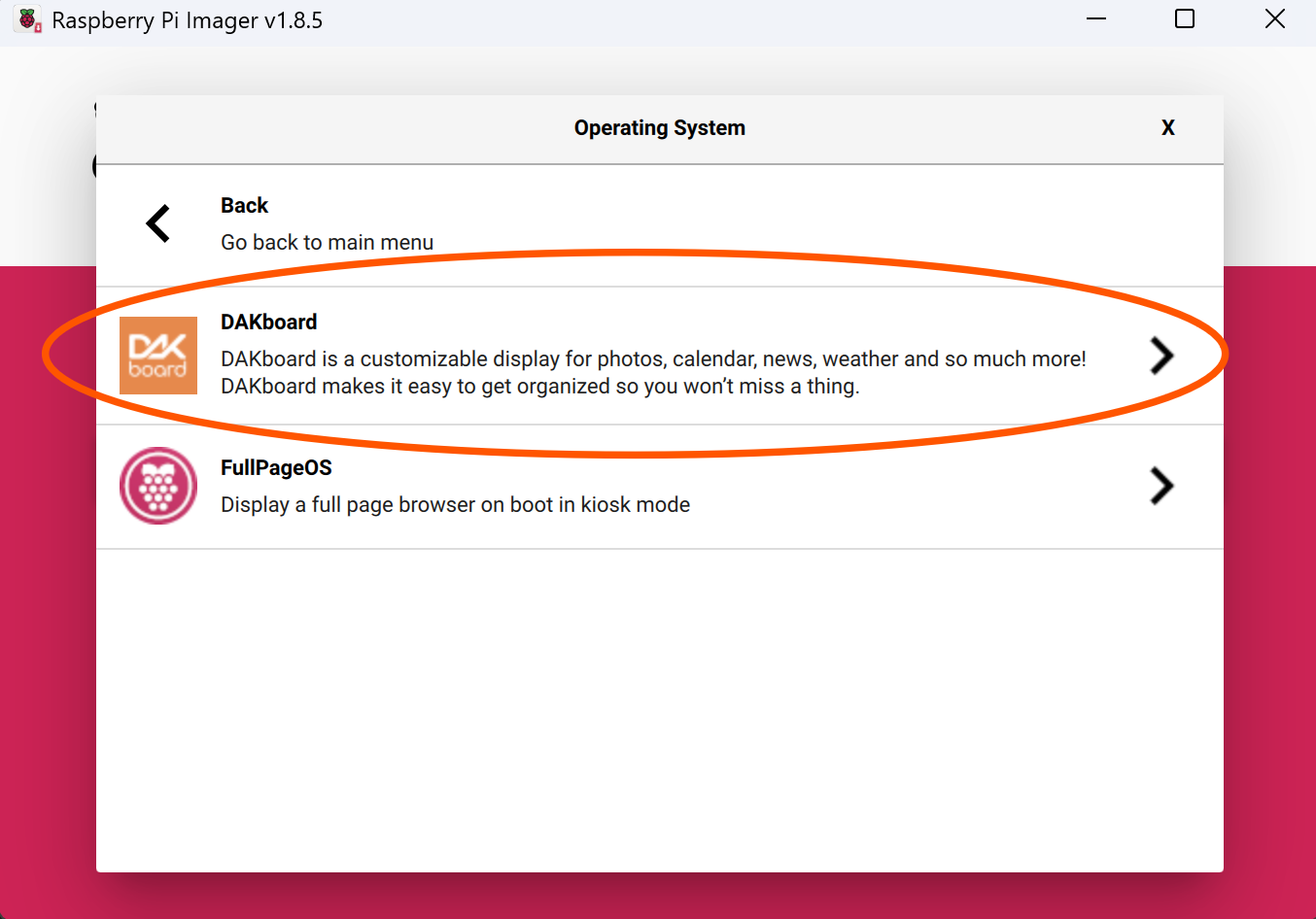Close the Operating System dialog with X

click(x=1168, y=128)
